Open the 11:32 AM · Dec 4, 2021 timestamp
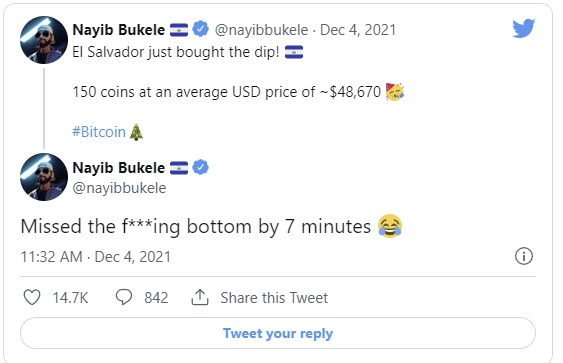Image resolution: width=563 pixels, height=363 pixels. [96, 257]
